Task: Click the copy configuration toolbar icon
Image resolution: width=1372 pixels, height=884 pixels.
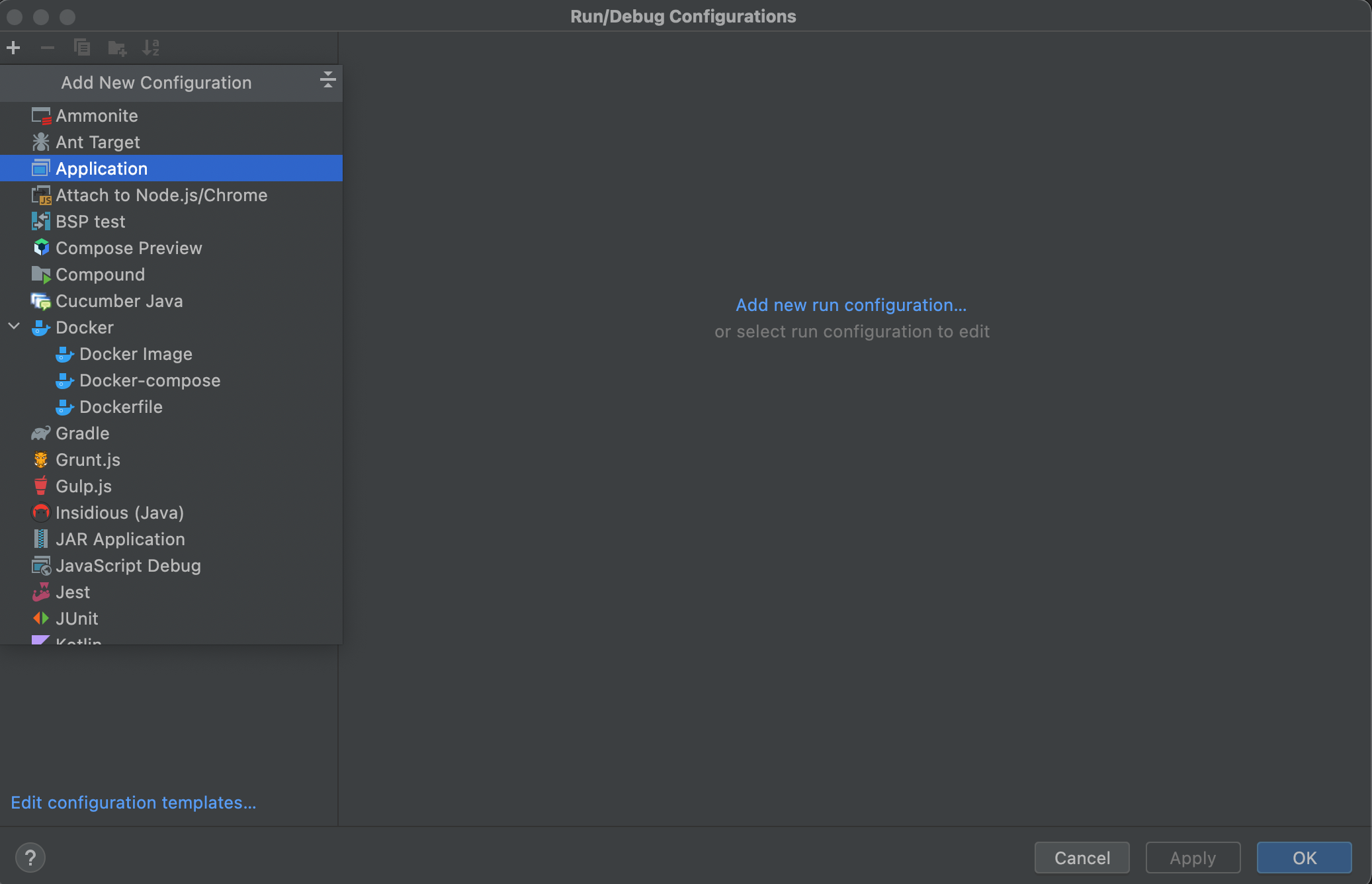Action: [x=82, y=48]
